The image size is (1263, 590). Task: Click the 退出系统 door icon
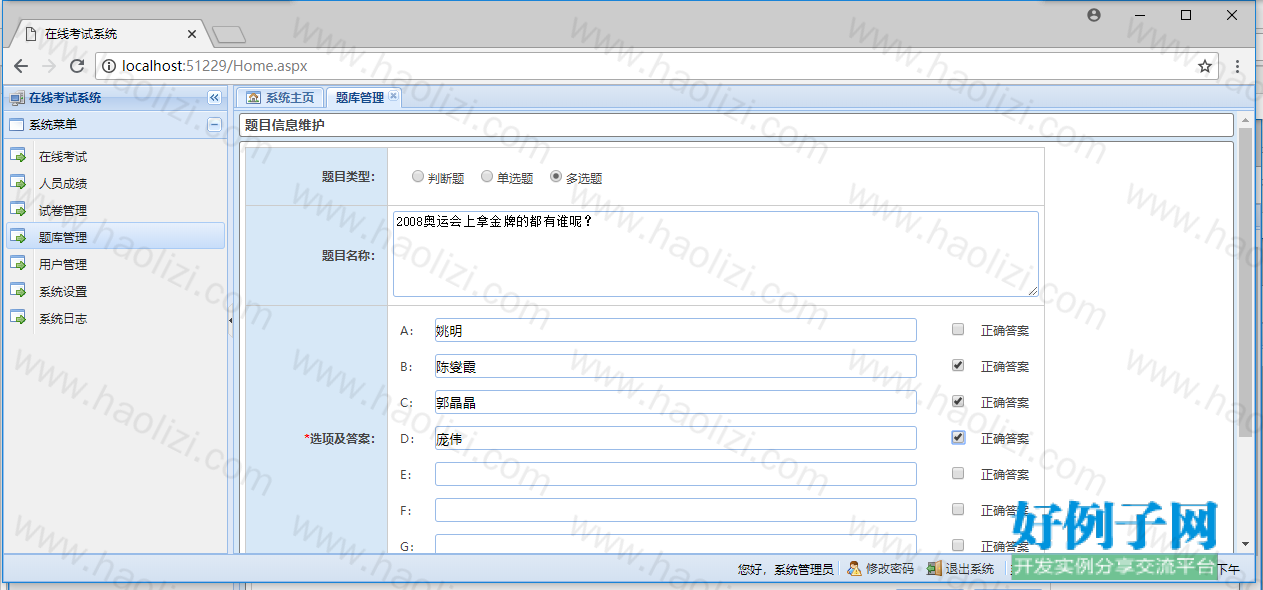point(934,568)
